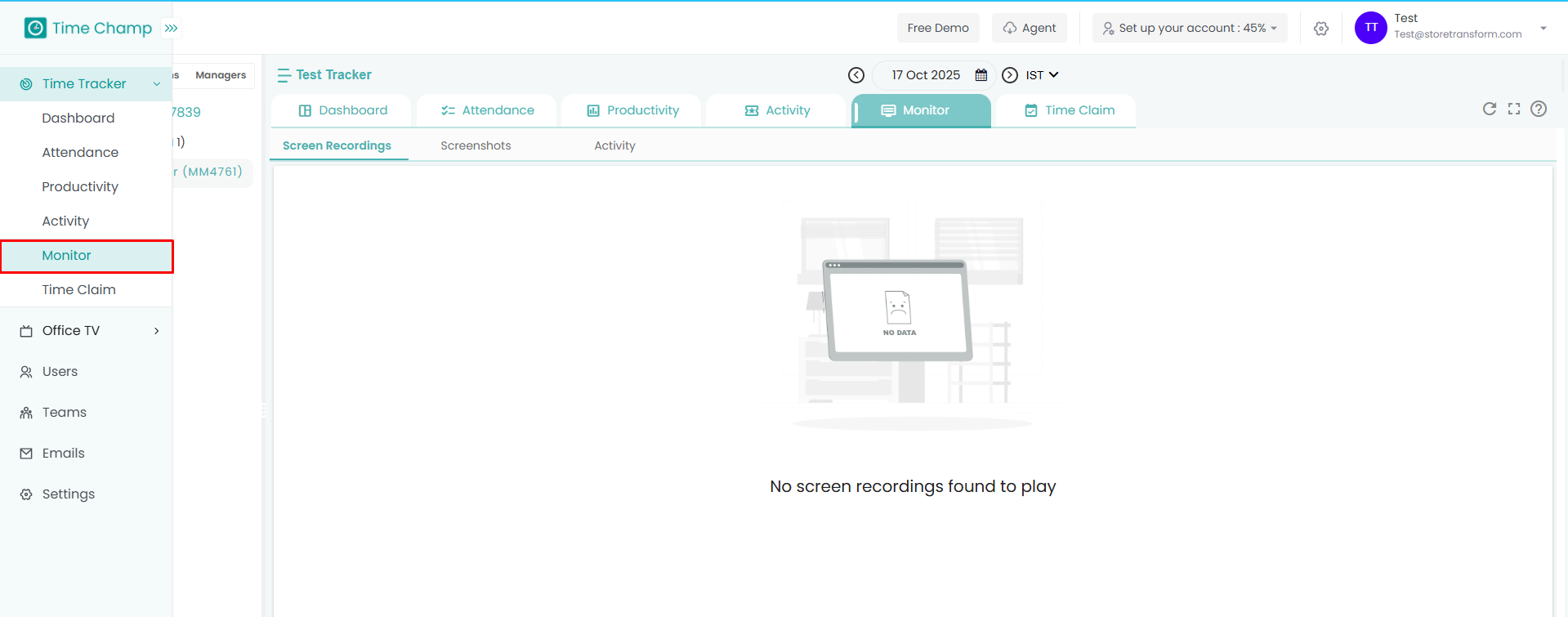Go to previous date arrow
Screen dimensions: 1568x617
pyautogui.click(x=856, y=75)
